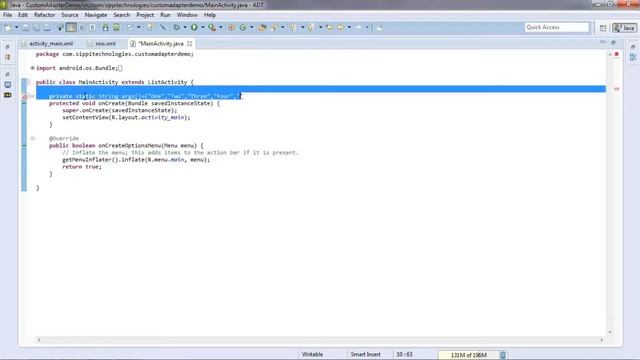Switch to the row.xml editor tab
This screenshot has width=640, height=360.
pos(102,43)
